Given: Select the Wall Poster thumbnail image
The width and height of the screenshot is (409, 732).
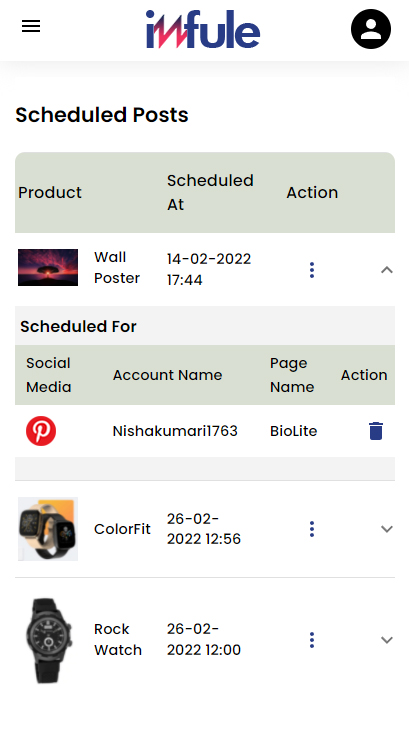Looking at the screenshot, I should [x=48, y=267].
